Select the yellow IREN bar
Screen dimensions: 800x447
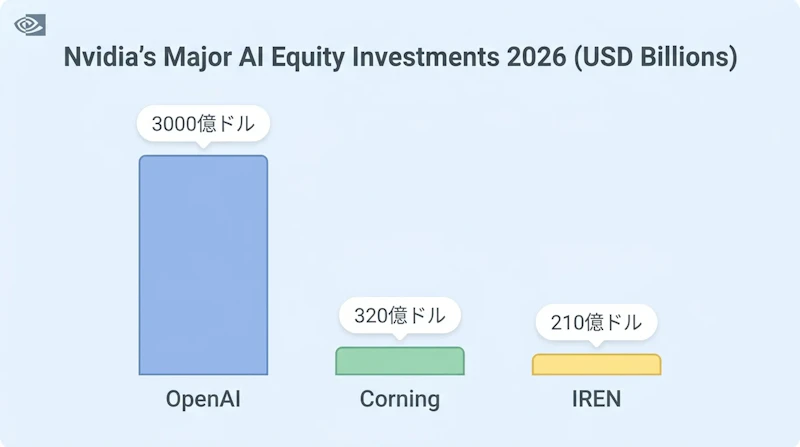pyautogui.click(x=596, y=365)
